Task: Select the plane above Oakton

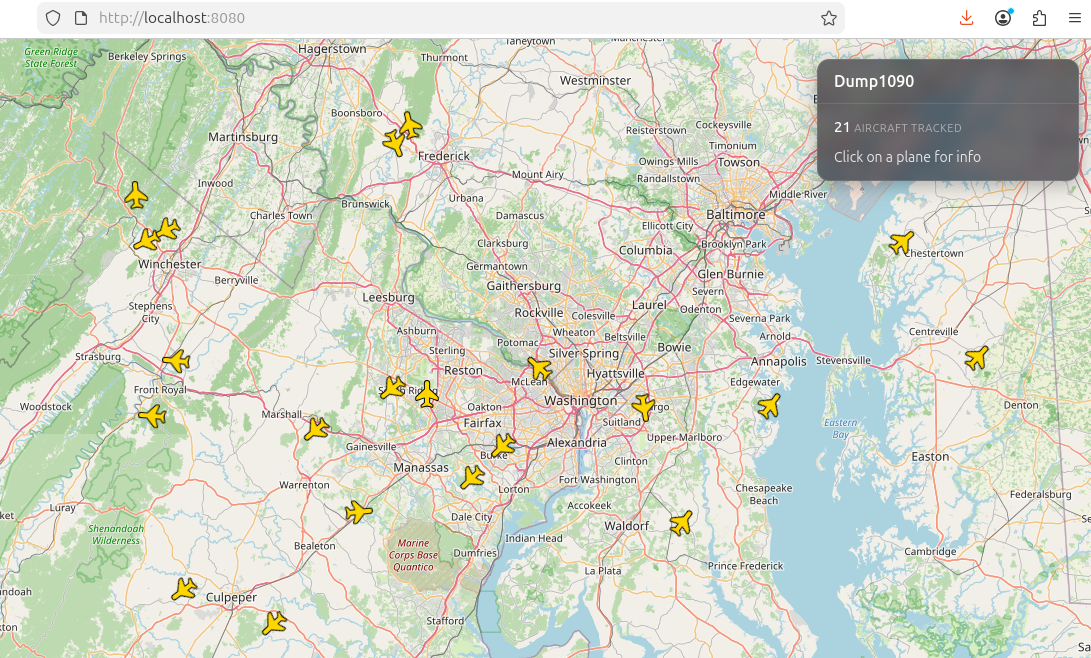Action: click(427, 394)
